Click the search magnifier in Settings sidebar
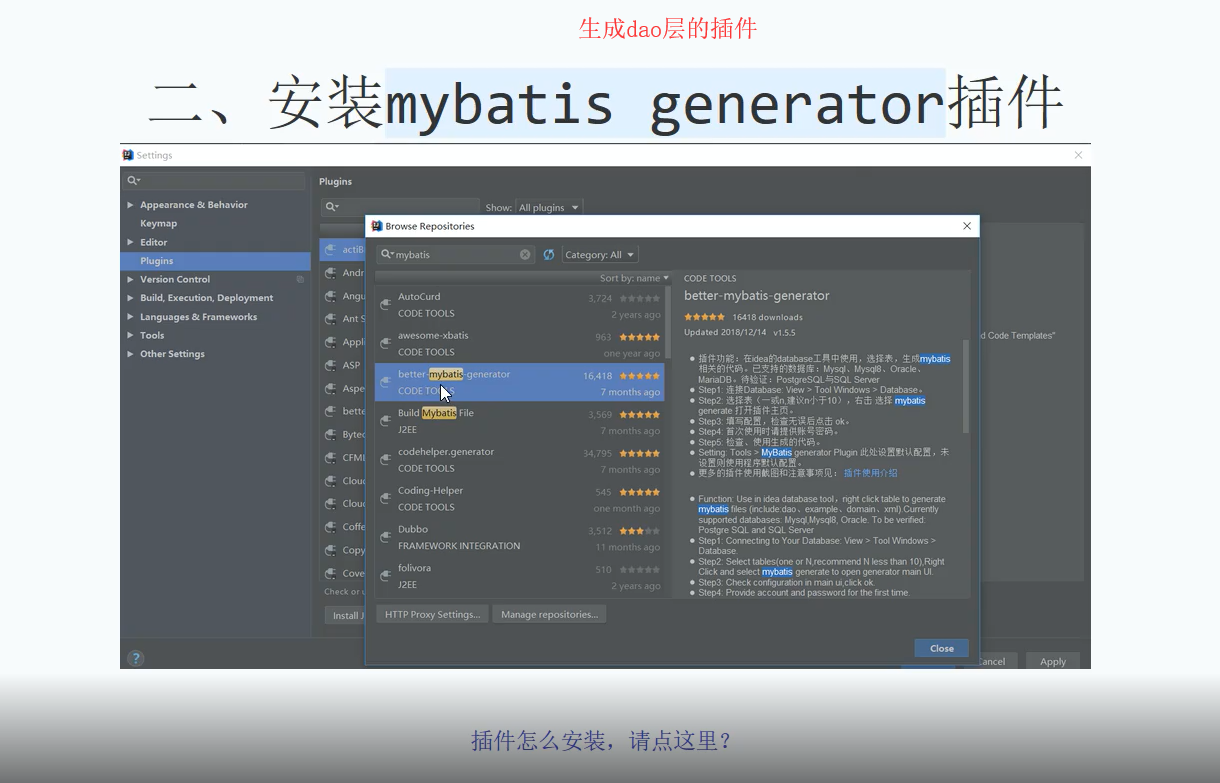The width and height of the screenshot is (1220, 783). tap(133, 181)
